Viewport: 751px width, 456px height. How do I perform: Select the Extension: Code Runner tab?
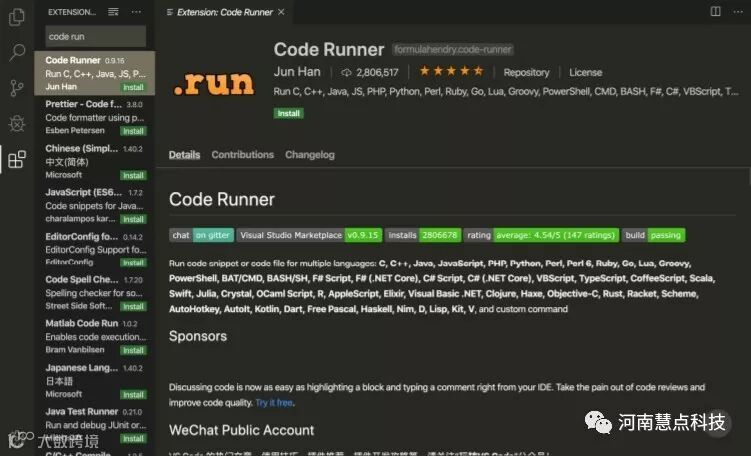click(x=225, y=12)
